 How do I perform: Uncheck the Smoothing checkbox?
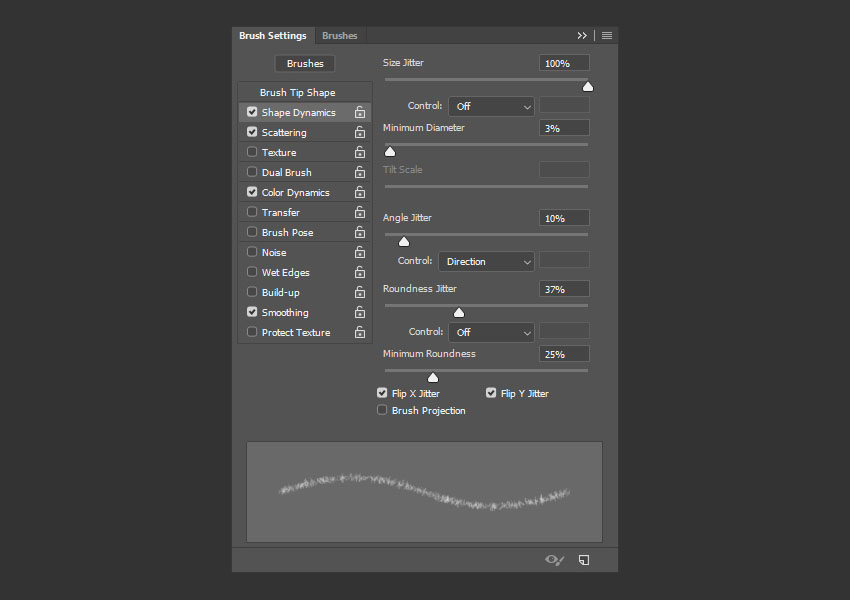tap(252, 312)
